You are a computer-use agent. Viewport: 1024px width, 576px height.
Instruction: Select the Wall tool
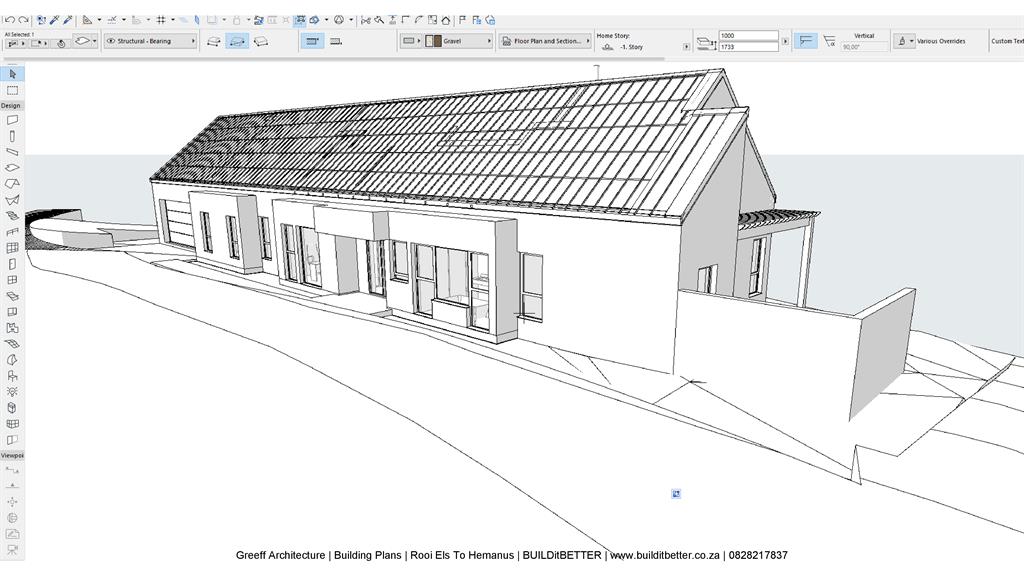pos(12,120)
